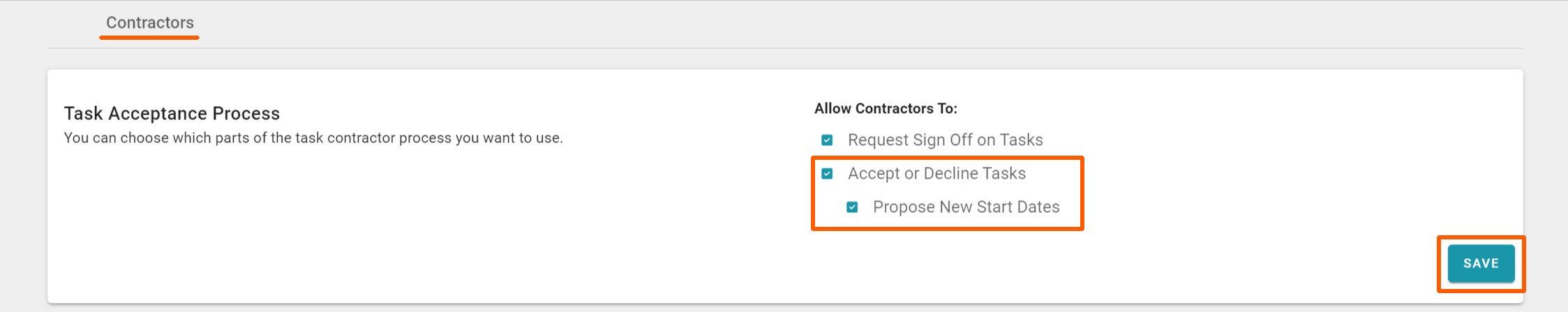Open the Contractors tab
This screenshot has width=1568, height=312.
pyautogui.click(x=150, y=23)
